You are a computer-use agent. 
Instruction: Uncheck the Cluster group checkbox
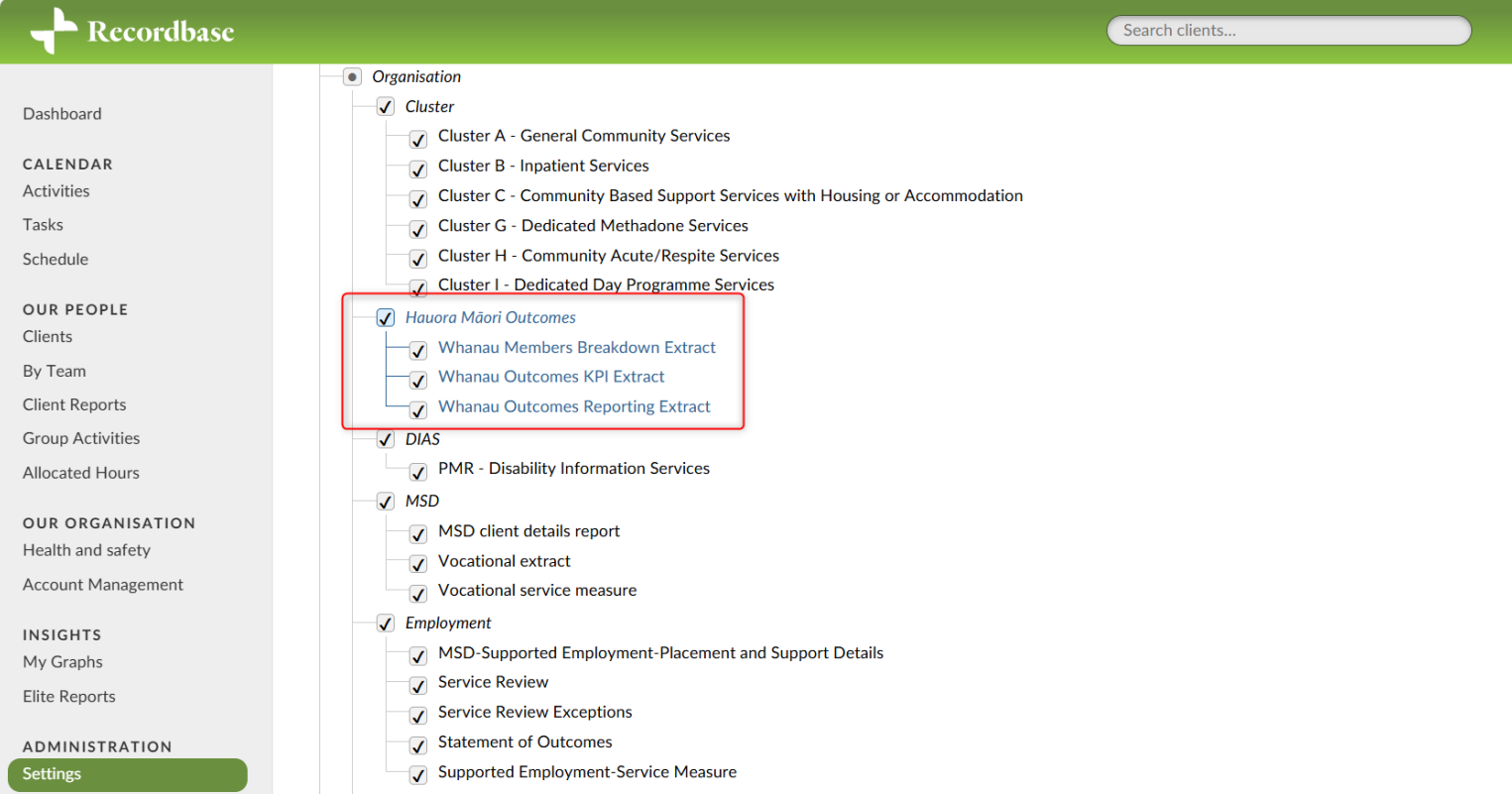[386, 107]
